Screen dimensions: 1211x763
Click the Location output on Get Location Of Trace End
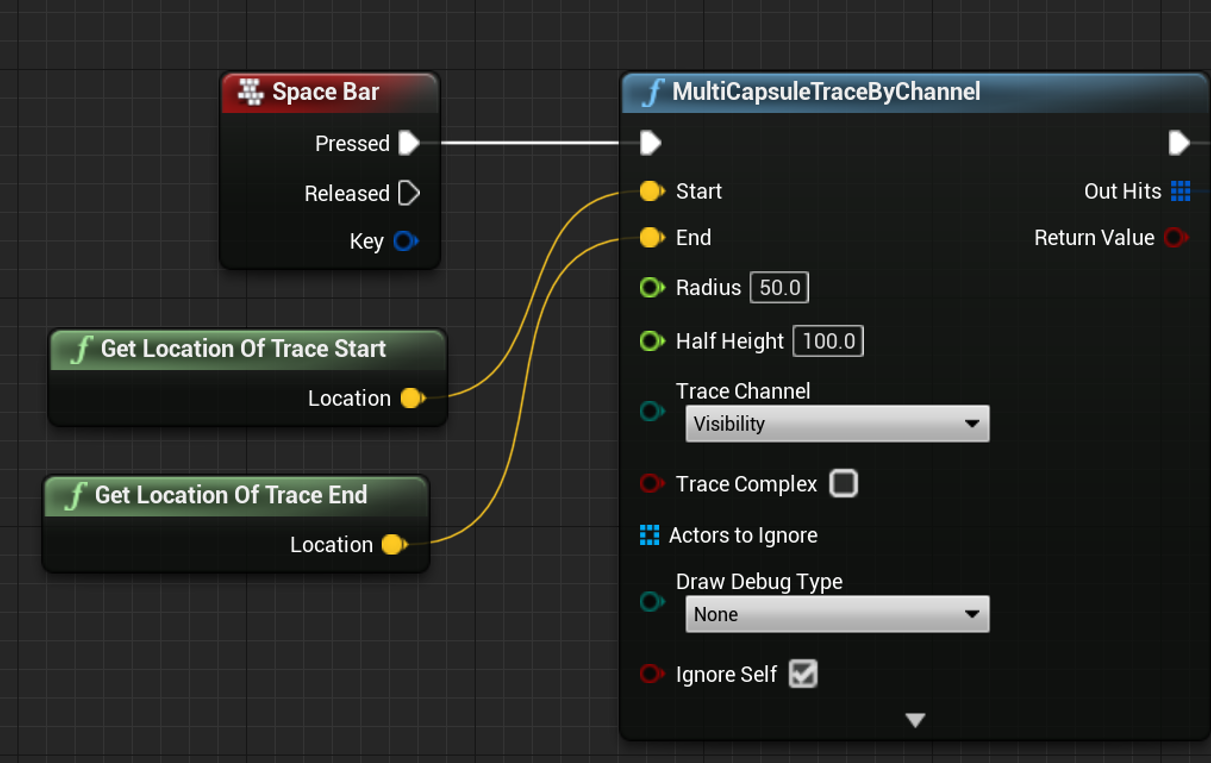point(394,545)
